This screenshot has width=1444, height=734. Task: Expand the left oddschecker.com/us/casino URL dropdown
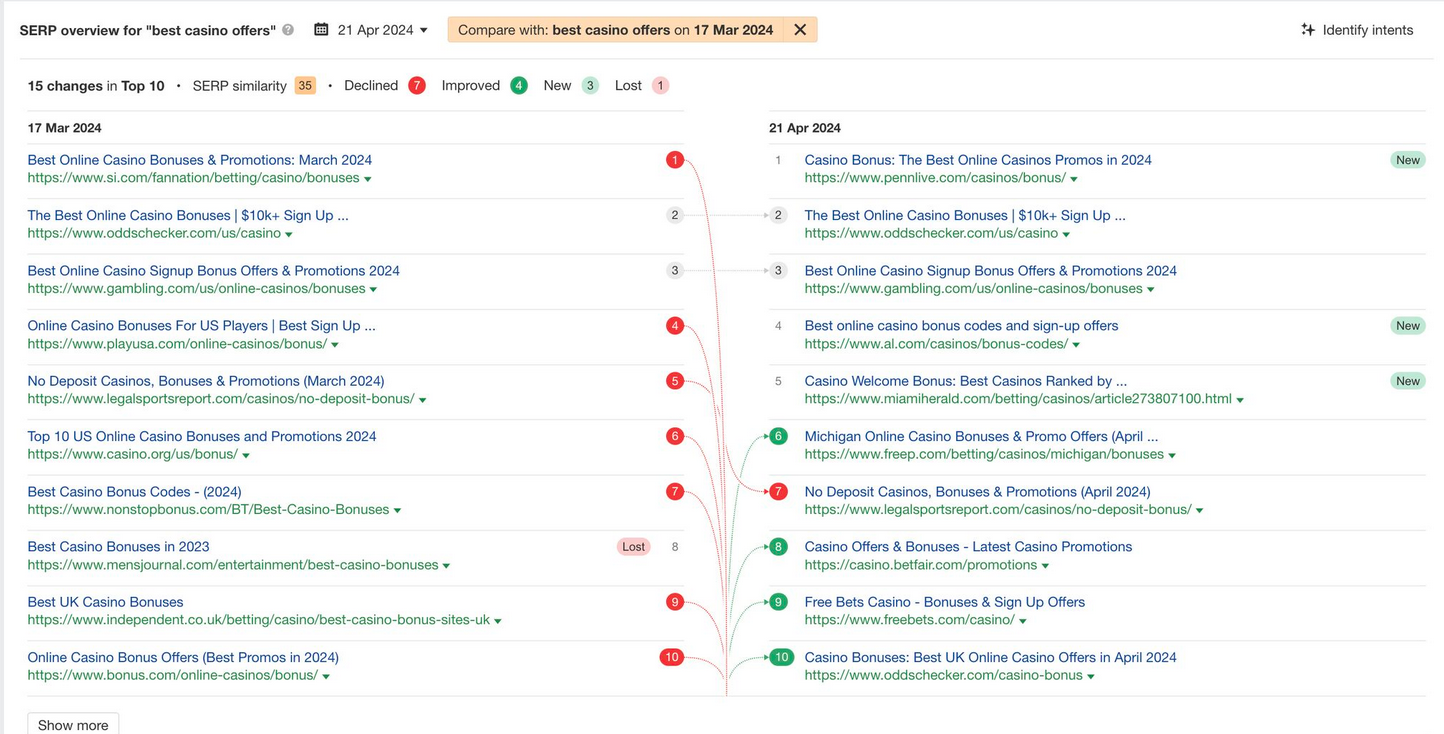[289, 234]
